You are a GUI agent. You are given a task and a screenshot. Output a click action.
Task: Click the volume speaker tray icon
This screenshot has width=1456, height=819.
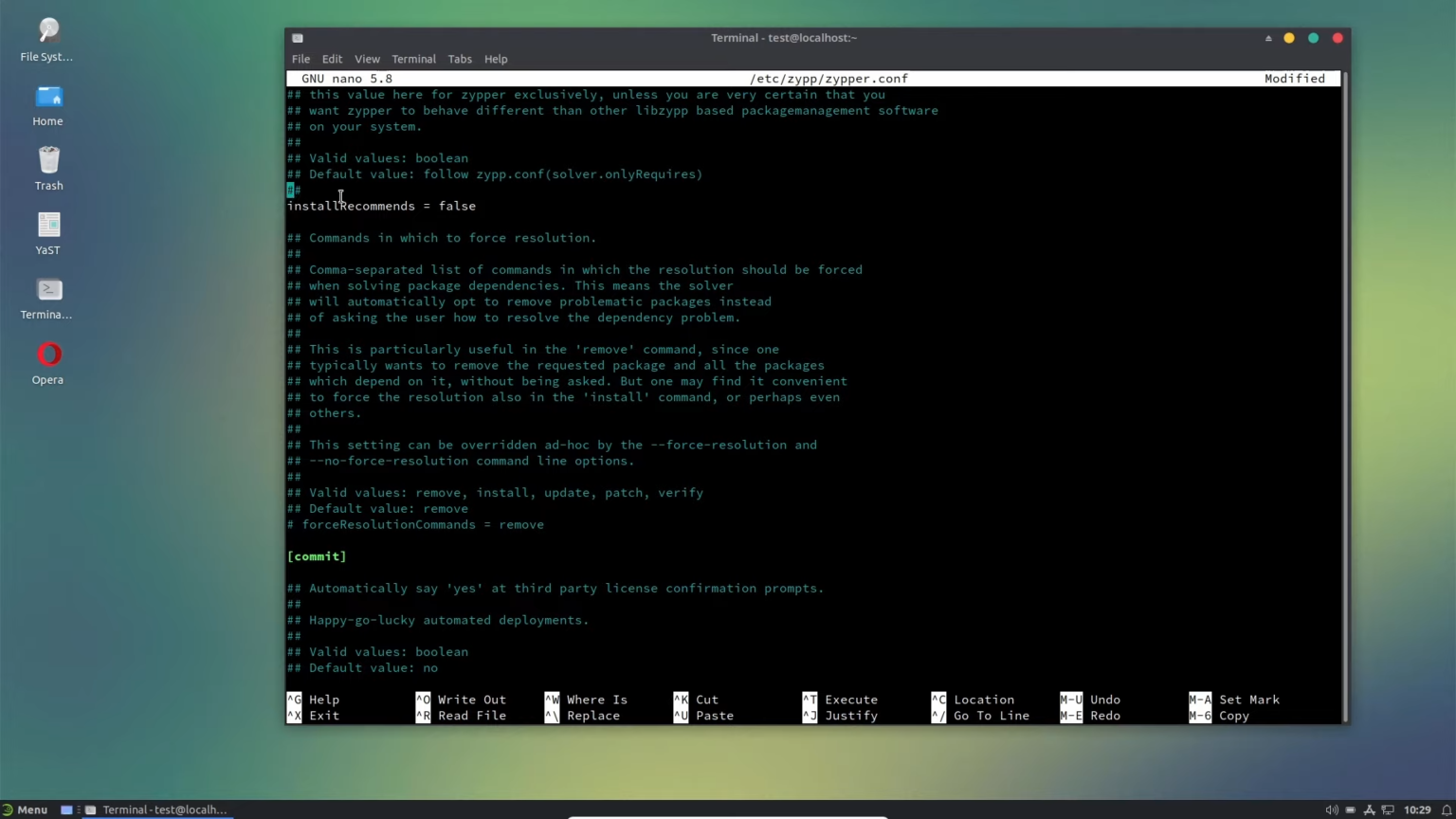[1331, 810]
